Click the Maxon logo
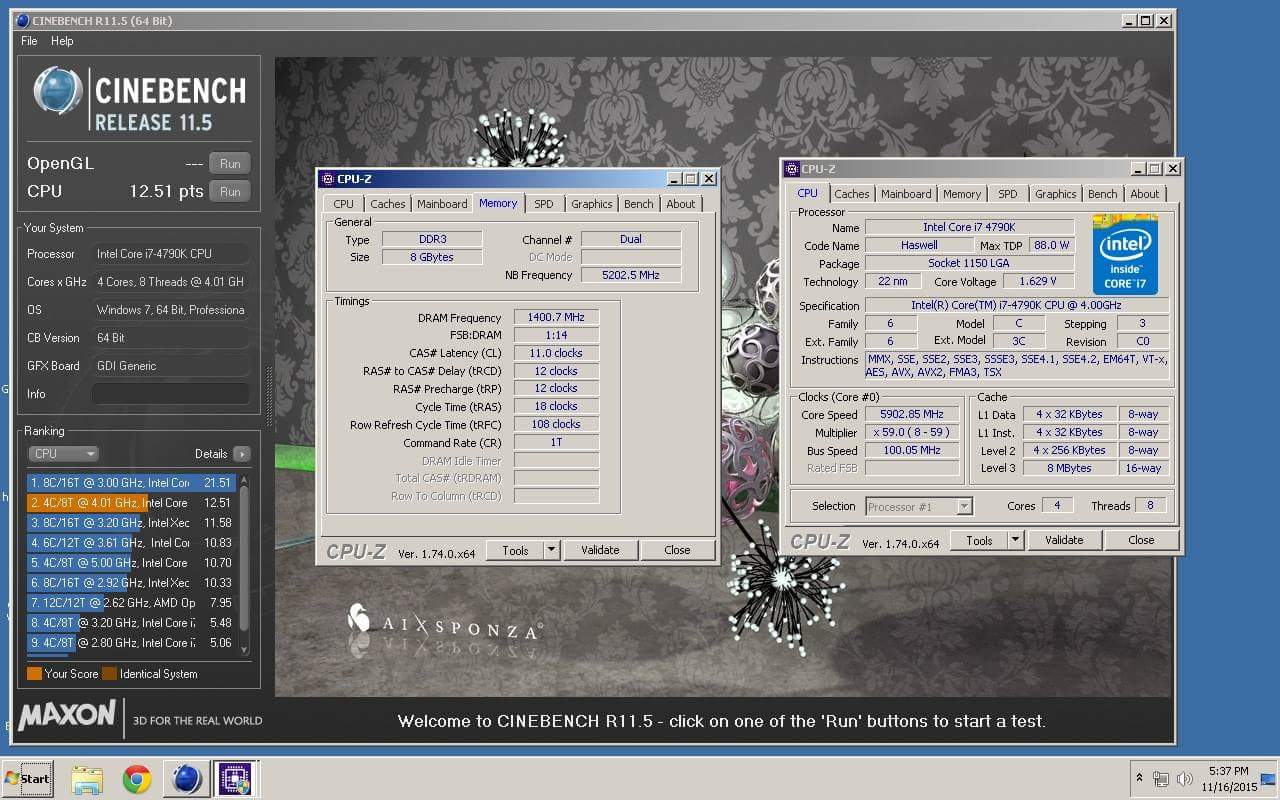This screenshot has width=1280, height=800. (67, 716)
